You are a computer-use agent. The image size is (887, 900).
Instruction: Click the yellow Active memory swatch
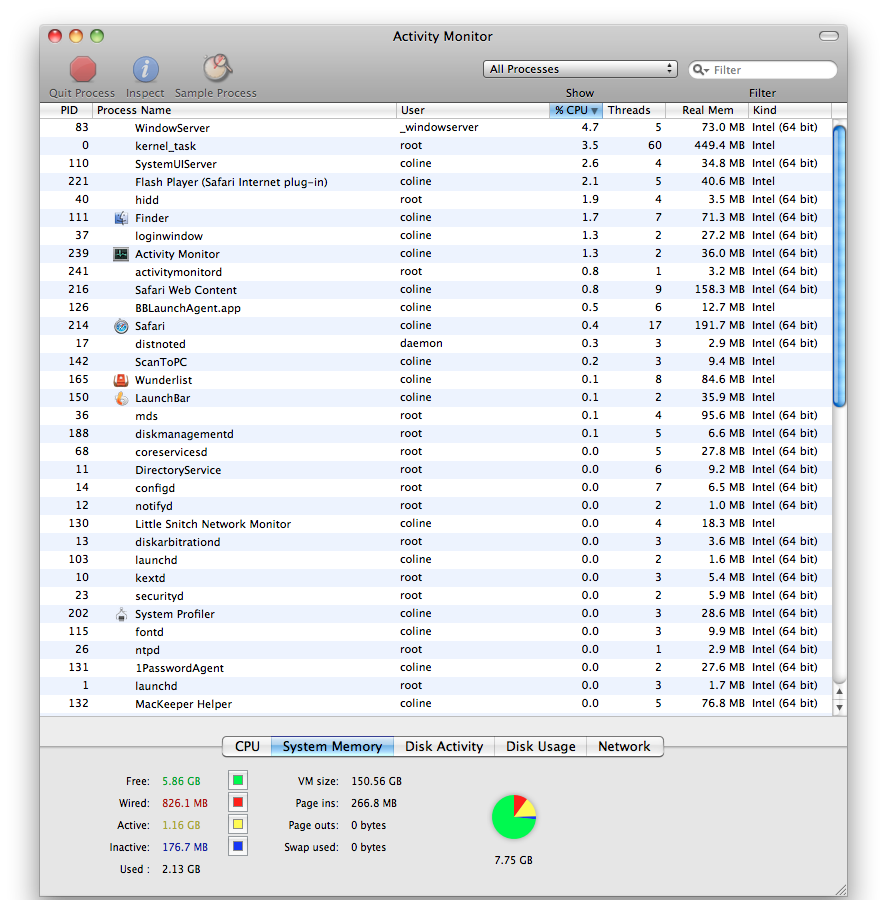pos(238,824)
